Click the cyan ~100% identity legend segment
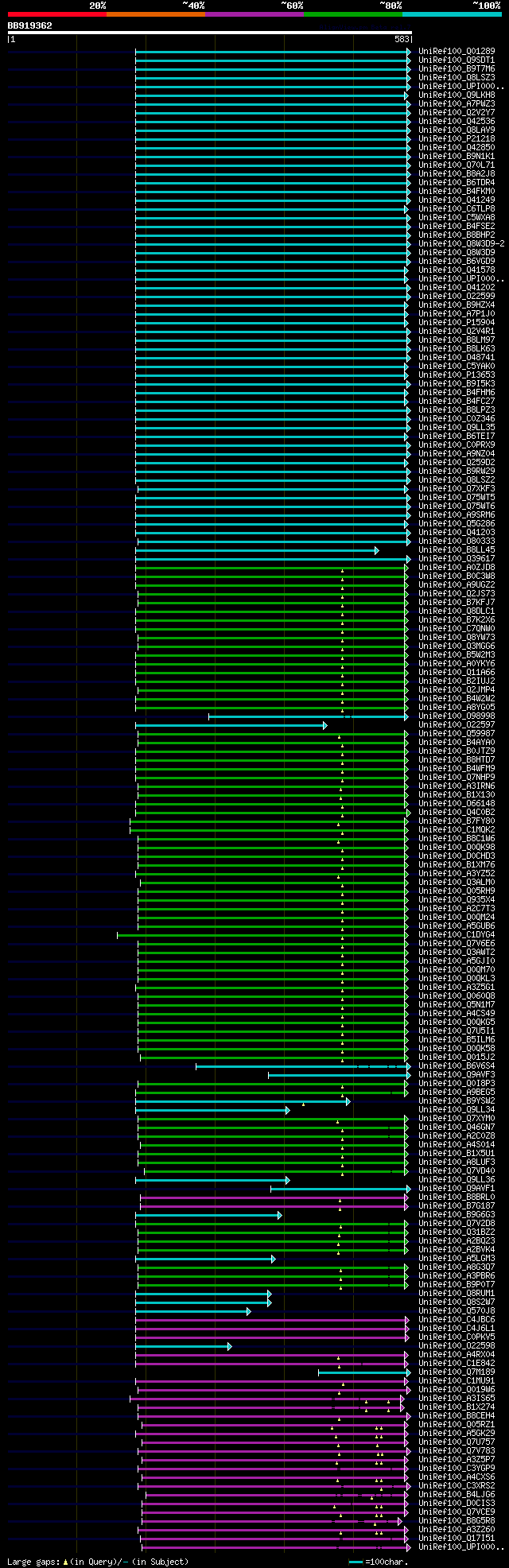The image size is (509, 1568). pyautogui.click(x=452, y=14)
